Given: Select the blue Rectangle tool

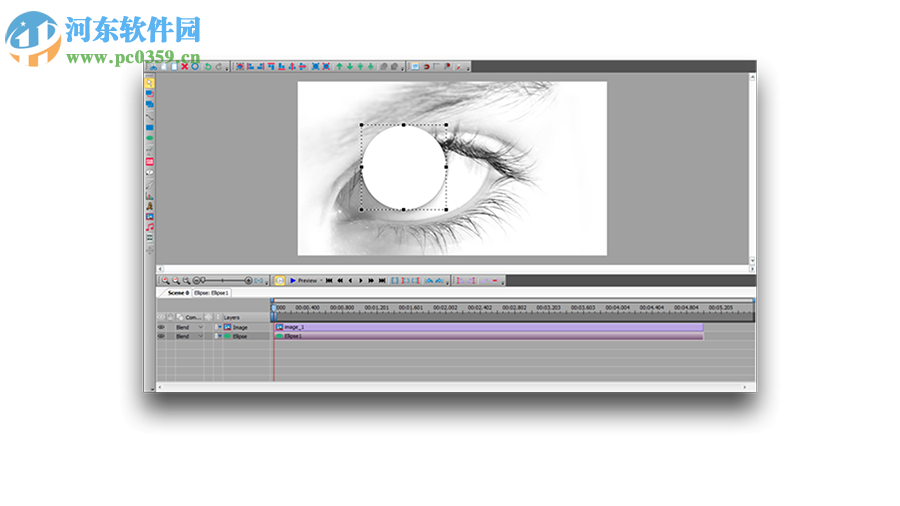Looking at the screenshot, I should coord(150,127).
